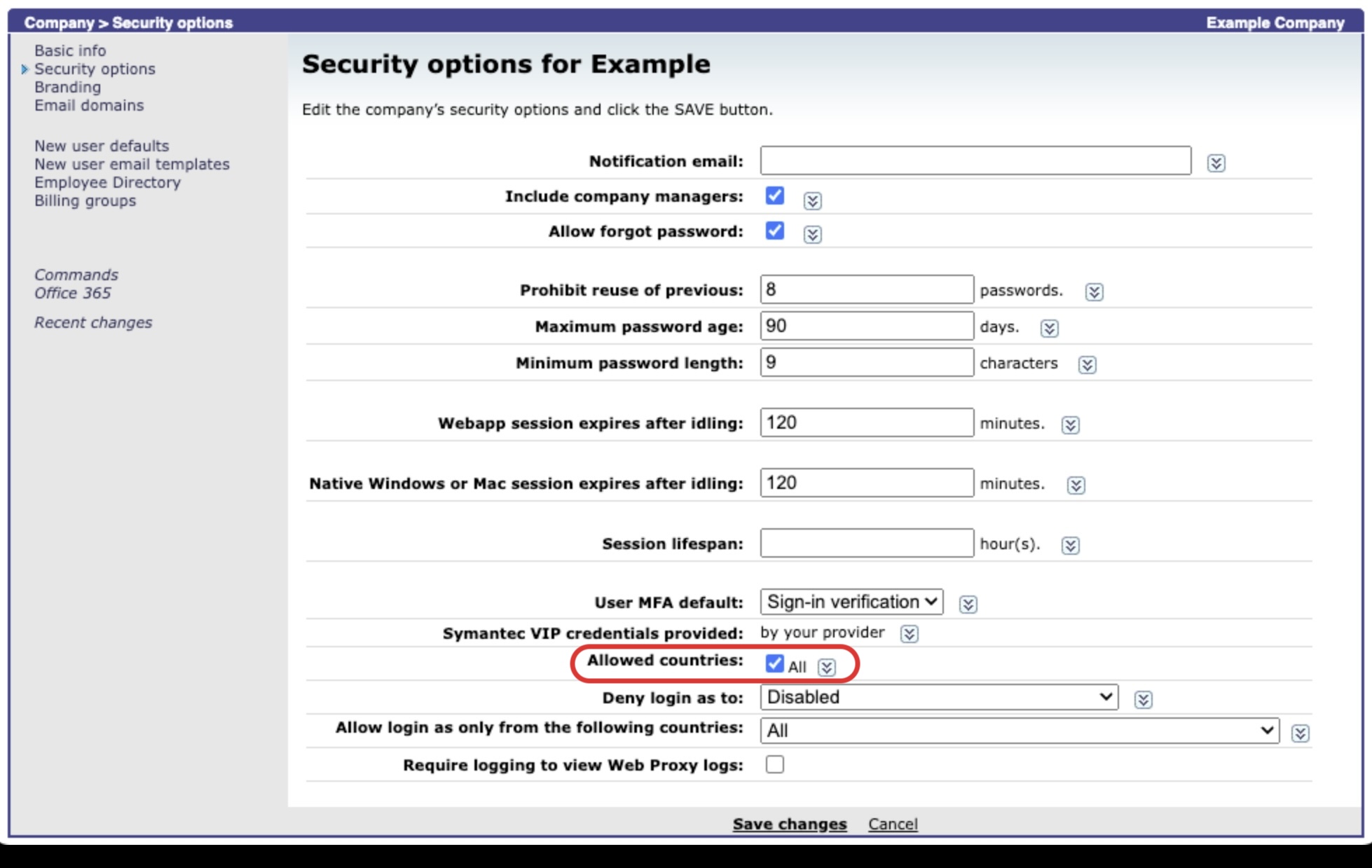Click the Maximum password age field
This screenshot has height=868, width=1372.
point(867,326)
